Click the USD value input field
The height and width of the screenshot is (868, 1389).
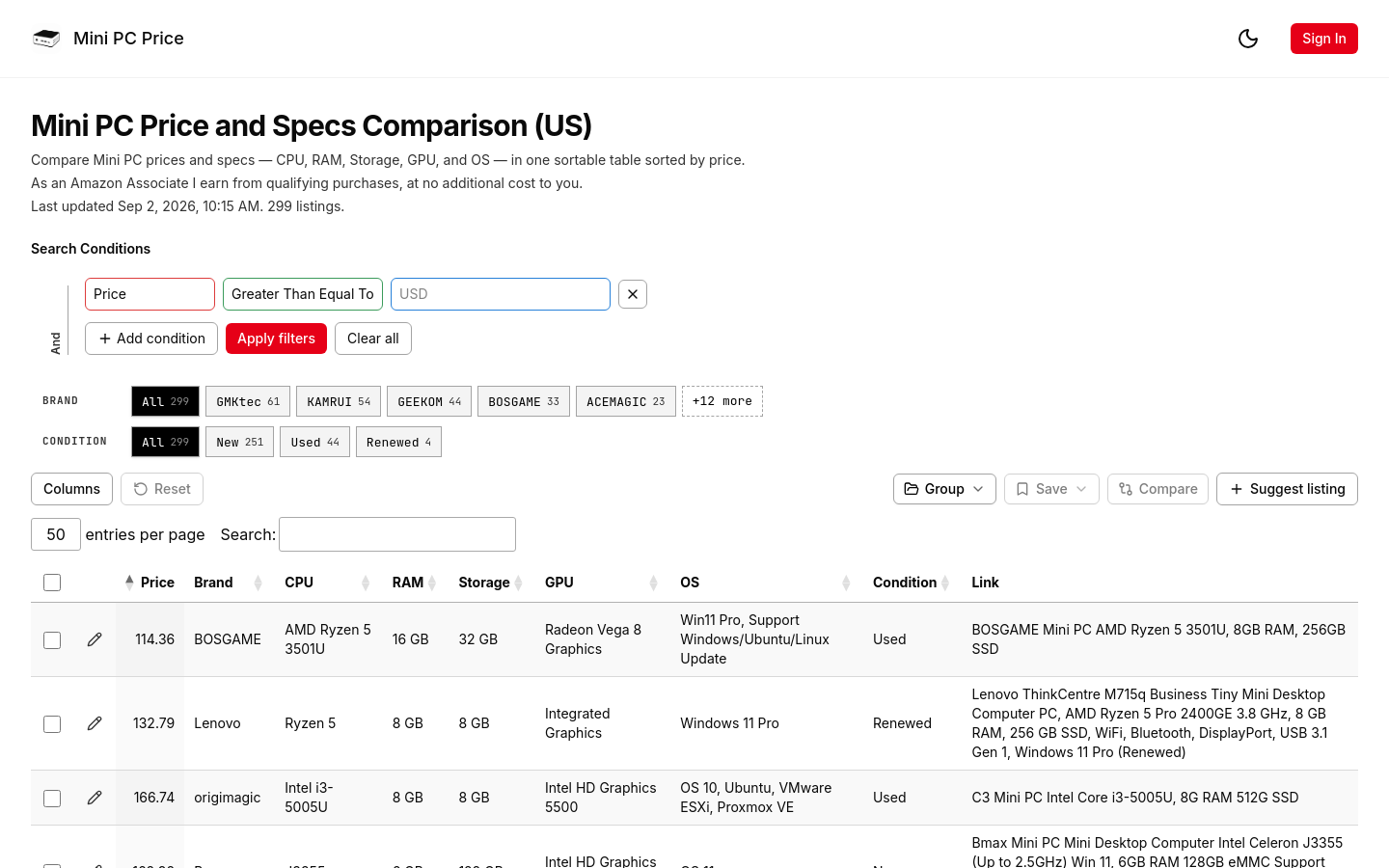(x=501, y=294)
